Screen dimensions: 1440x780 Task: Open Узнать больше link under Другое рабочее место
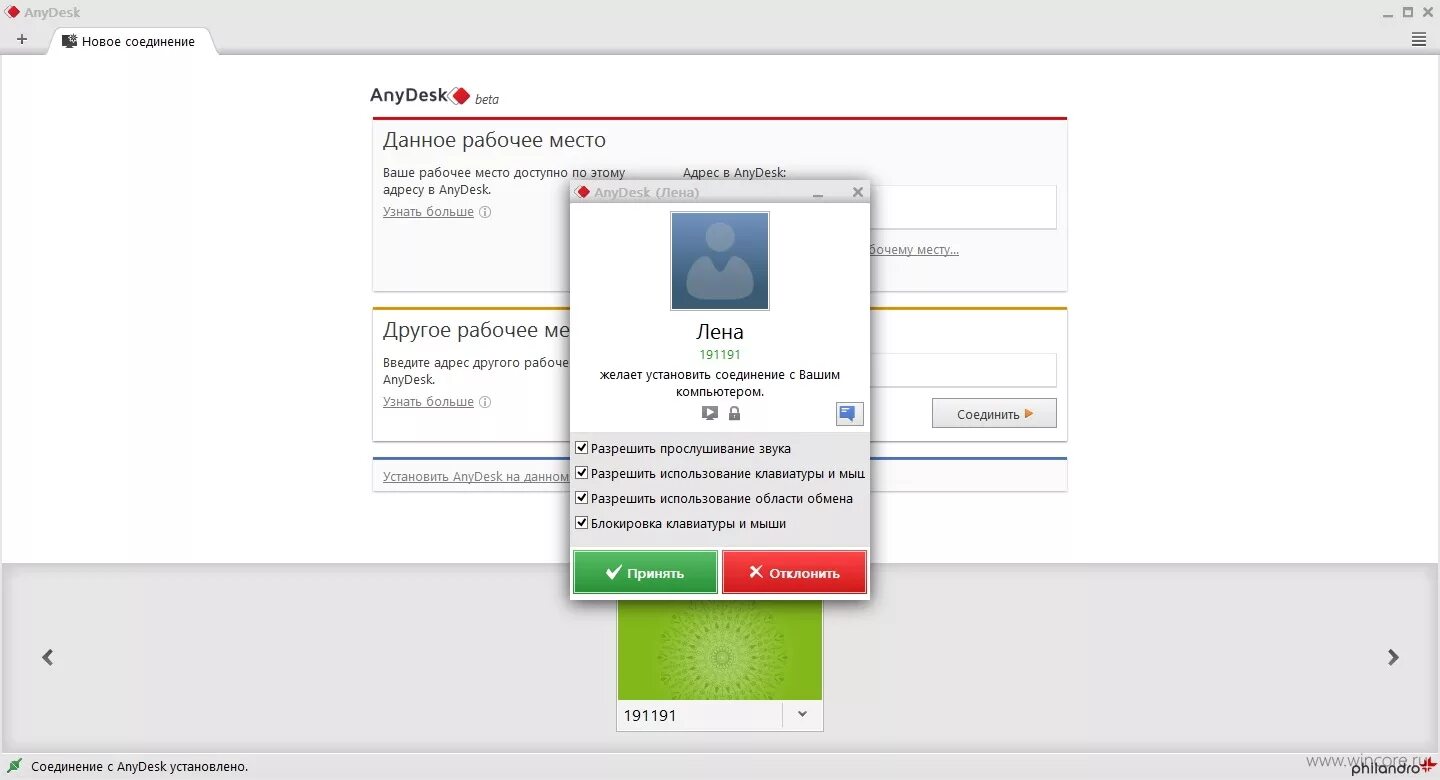click(428, 402)
